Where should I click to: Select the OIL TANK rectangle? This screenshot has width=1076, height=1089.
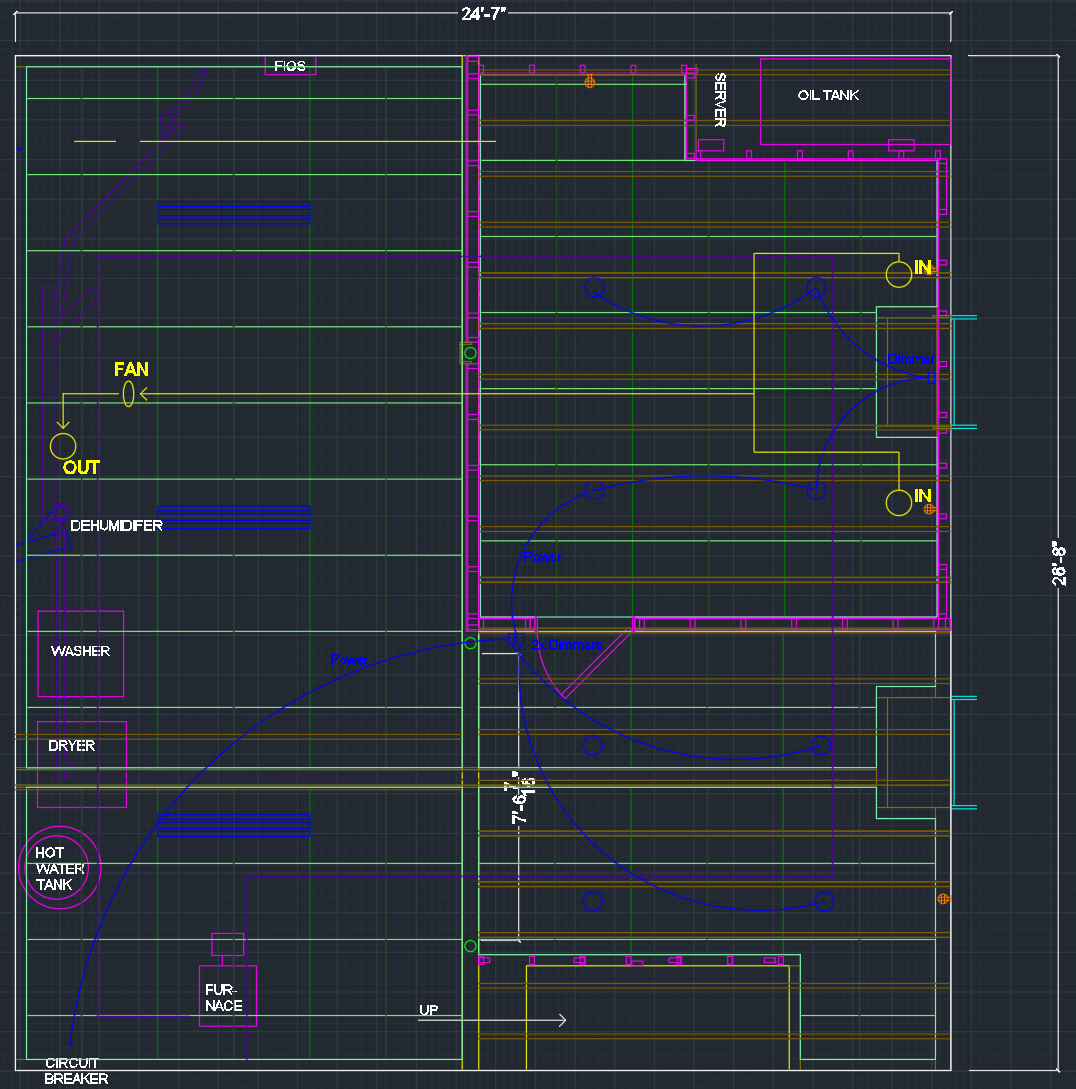point(828,96)
